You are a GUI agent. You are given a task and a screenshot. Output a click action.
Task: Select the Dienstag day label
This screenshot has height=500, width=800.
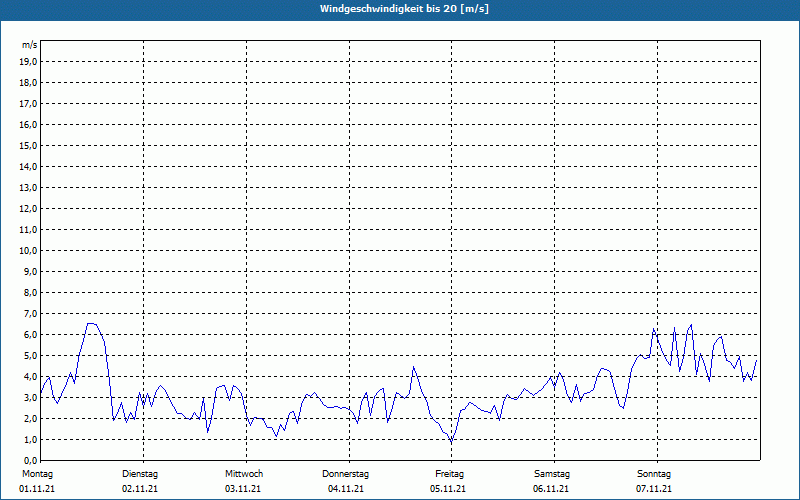140,474
